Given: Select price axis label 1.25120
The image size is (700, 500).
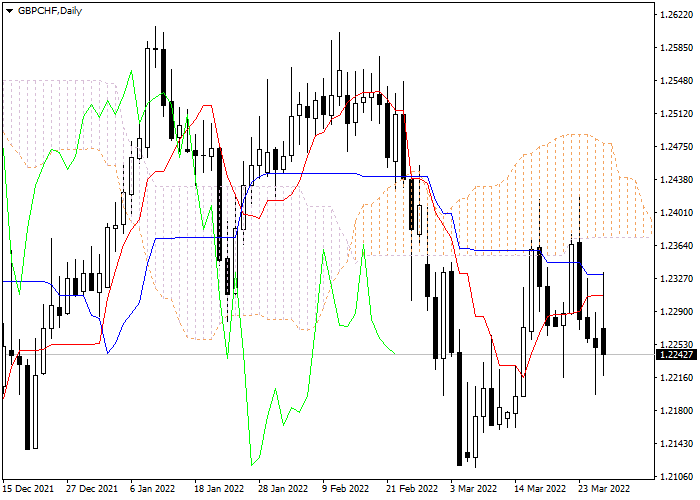Looking at the screenshot, I should pyautogui.click(x=676, y=114).
